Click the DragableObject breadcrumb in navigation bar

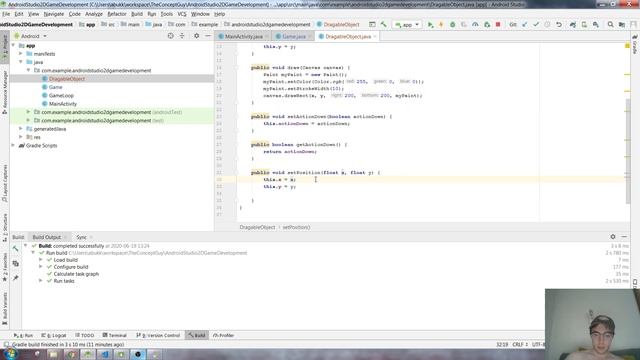[x=338, y=24]
